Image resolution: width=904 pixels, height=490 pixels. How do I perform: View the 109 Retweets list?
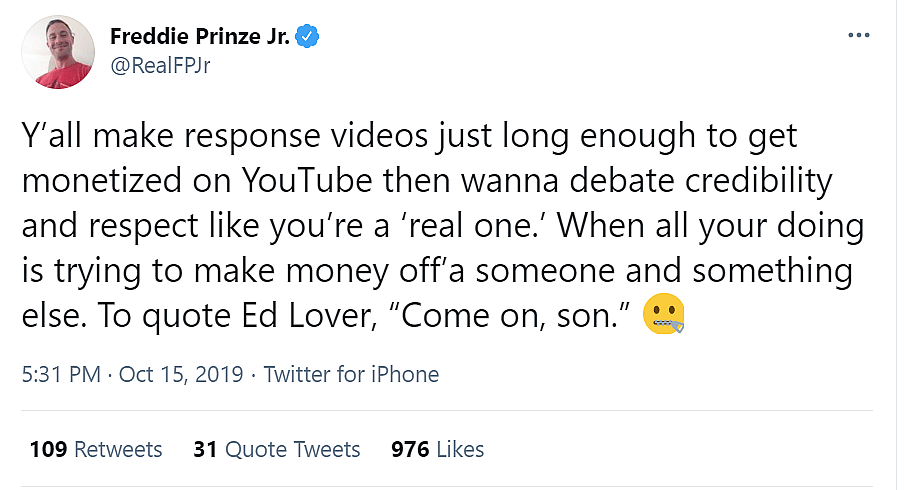tap(96, 449)
